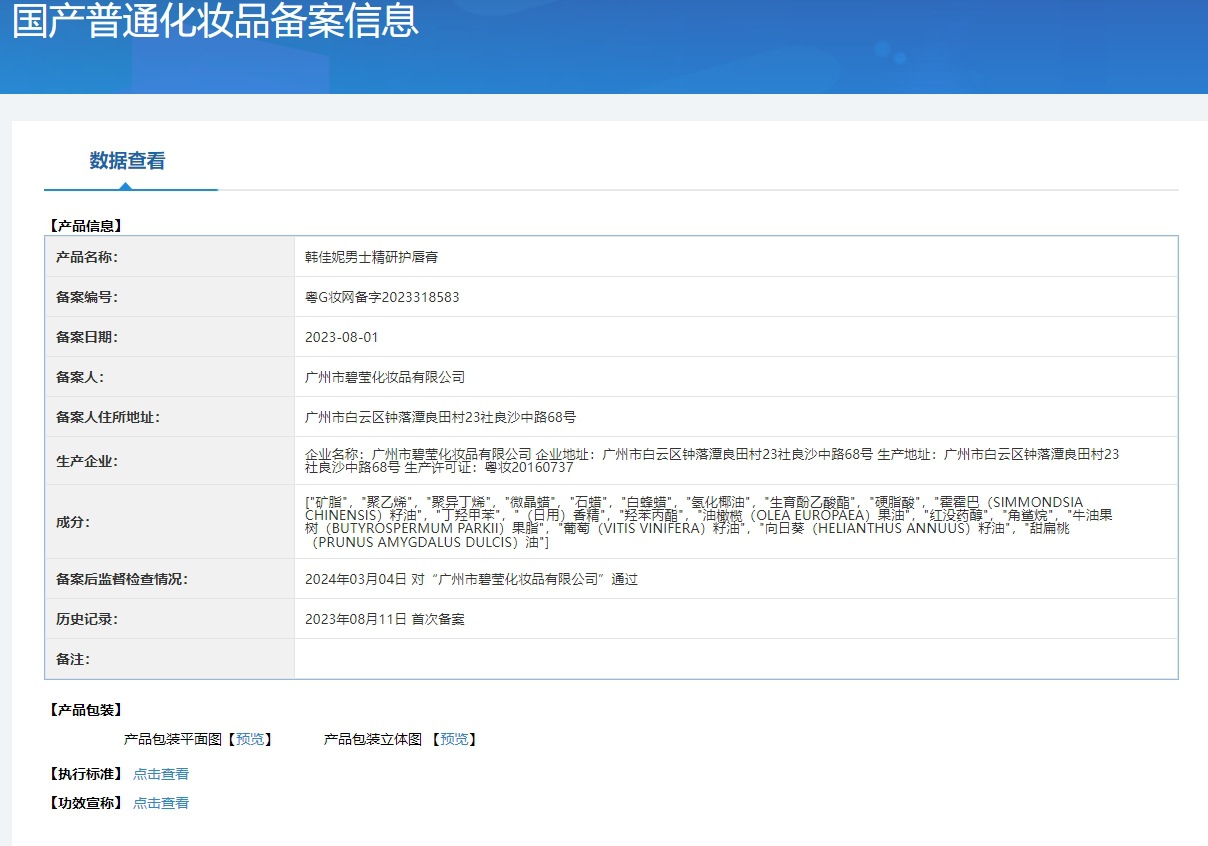This screenshot has height=846, width=1208.
Task: Open the 数据查看 tab
Action: tap(127, 161)
